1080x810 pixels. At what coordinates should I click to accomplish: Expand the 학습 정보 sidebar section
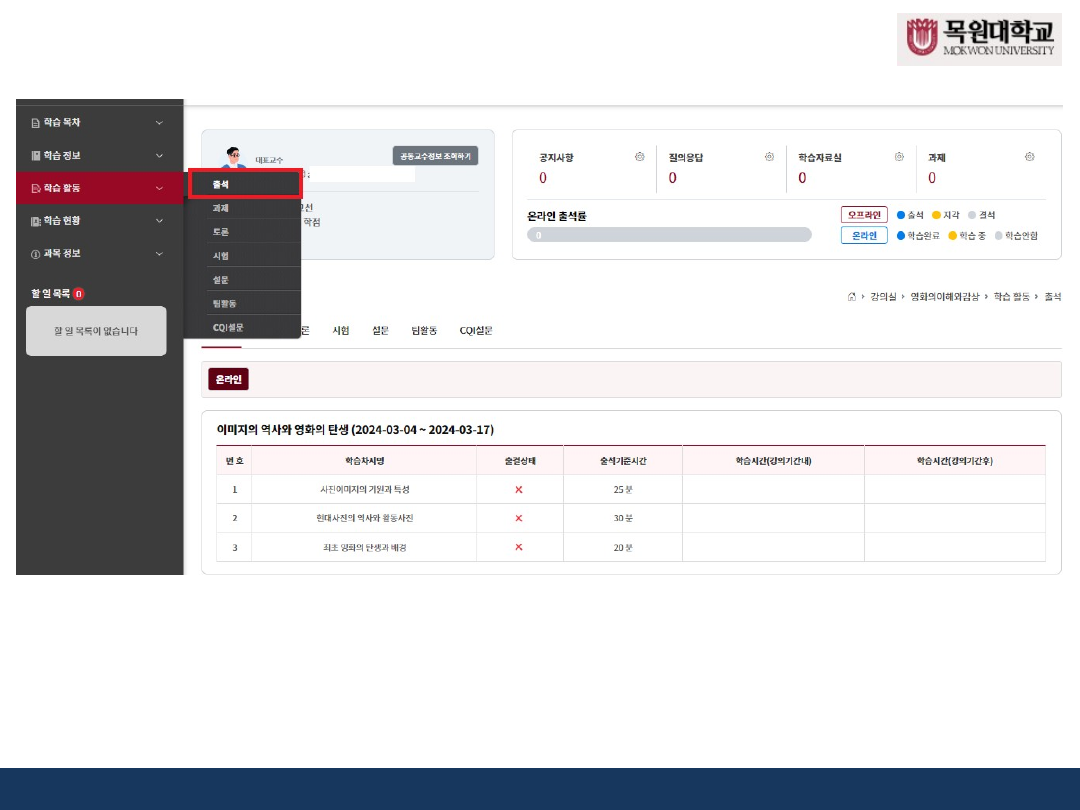pyautogui.click(x=99, y=156)
